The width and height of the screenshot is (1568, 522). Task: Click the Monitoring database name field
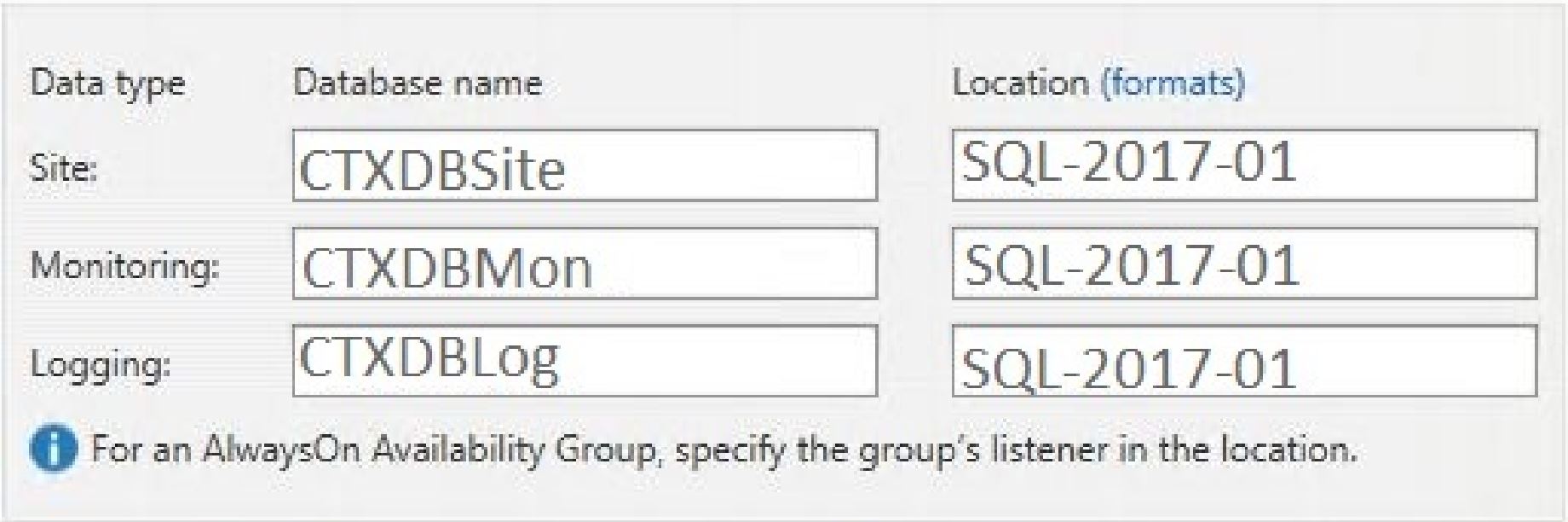click(x=585, y=264)
